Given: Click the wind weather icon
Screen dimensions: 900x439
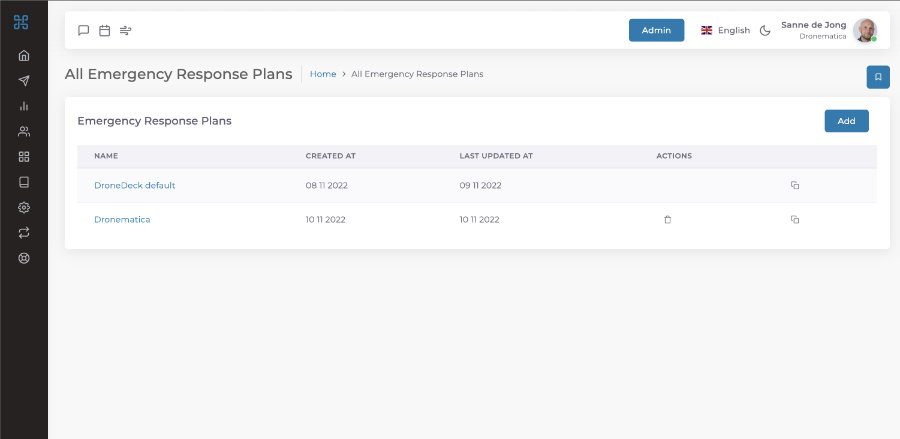Looking at the screenshot, I should click(125, 30).
